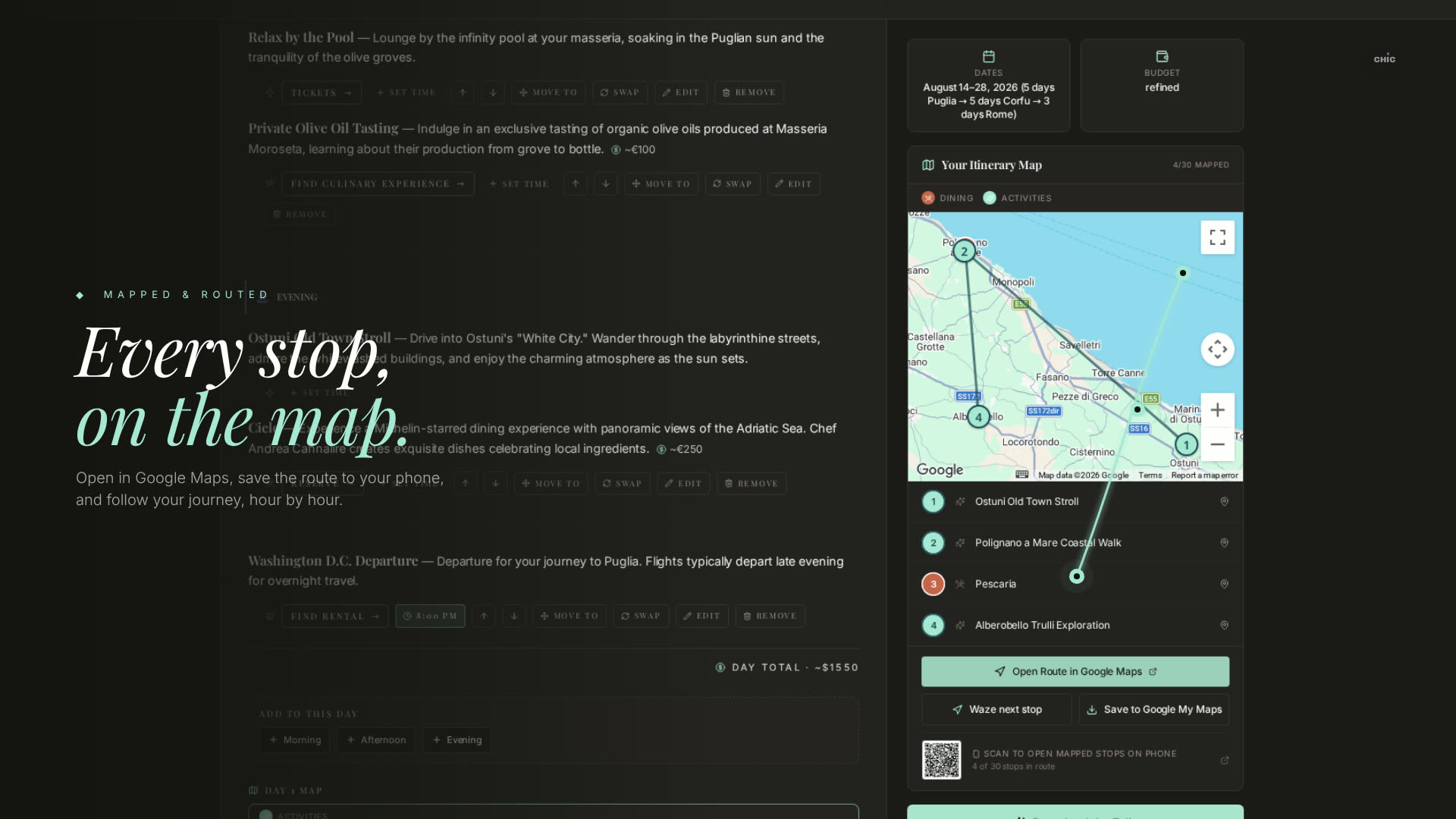The image size is (1456, 819).
Task: Move Relax by the Pool up
Action: pos(463,93)
